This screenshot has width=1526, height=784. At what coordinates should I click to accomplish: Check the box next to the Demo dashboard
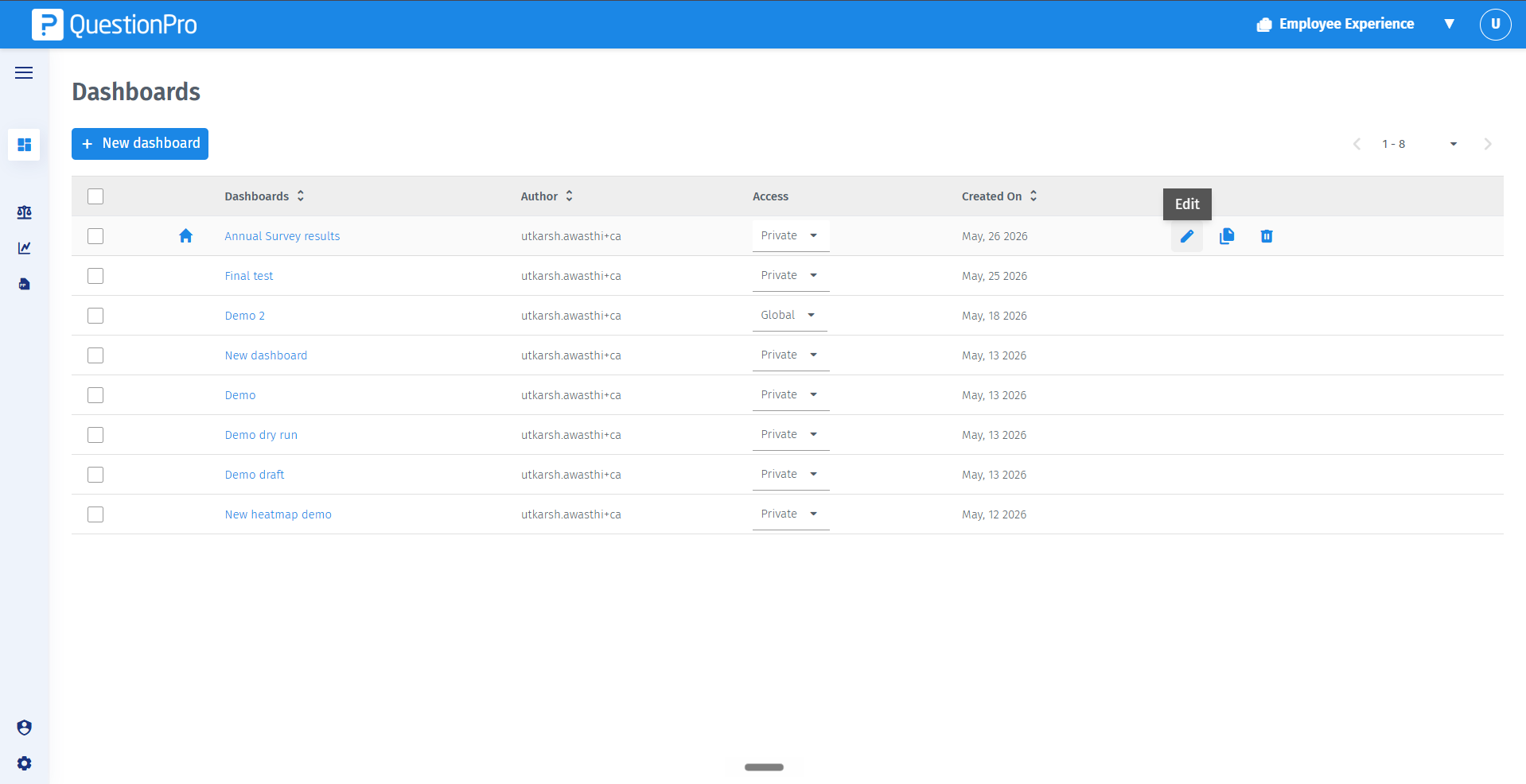coord(95,395)
